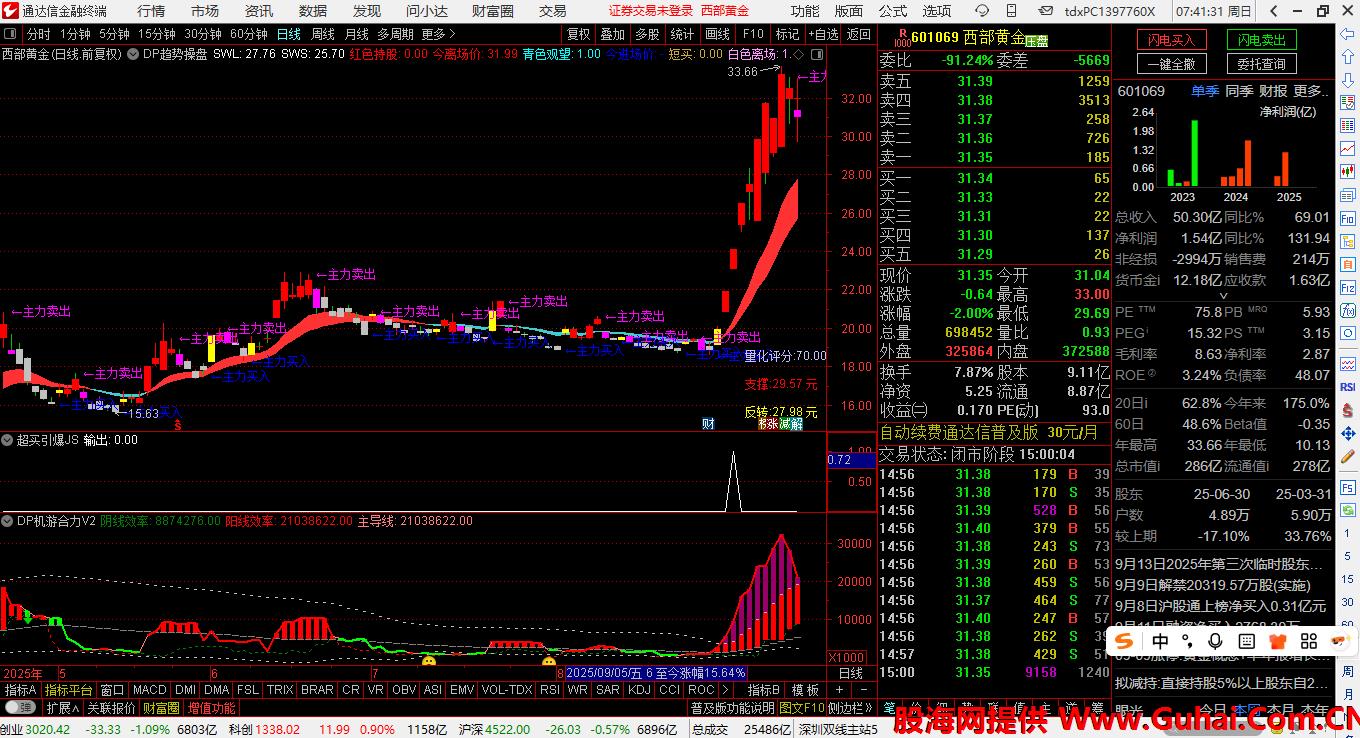Expand the finance panel with the down chevron

click(x=1222, y=296)
